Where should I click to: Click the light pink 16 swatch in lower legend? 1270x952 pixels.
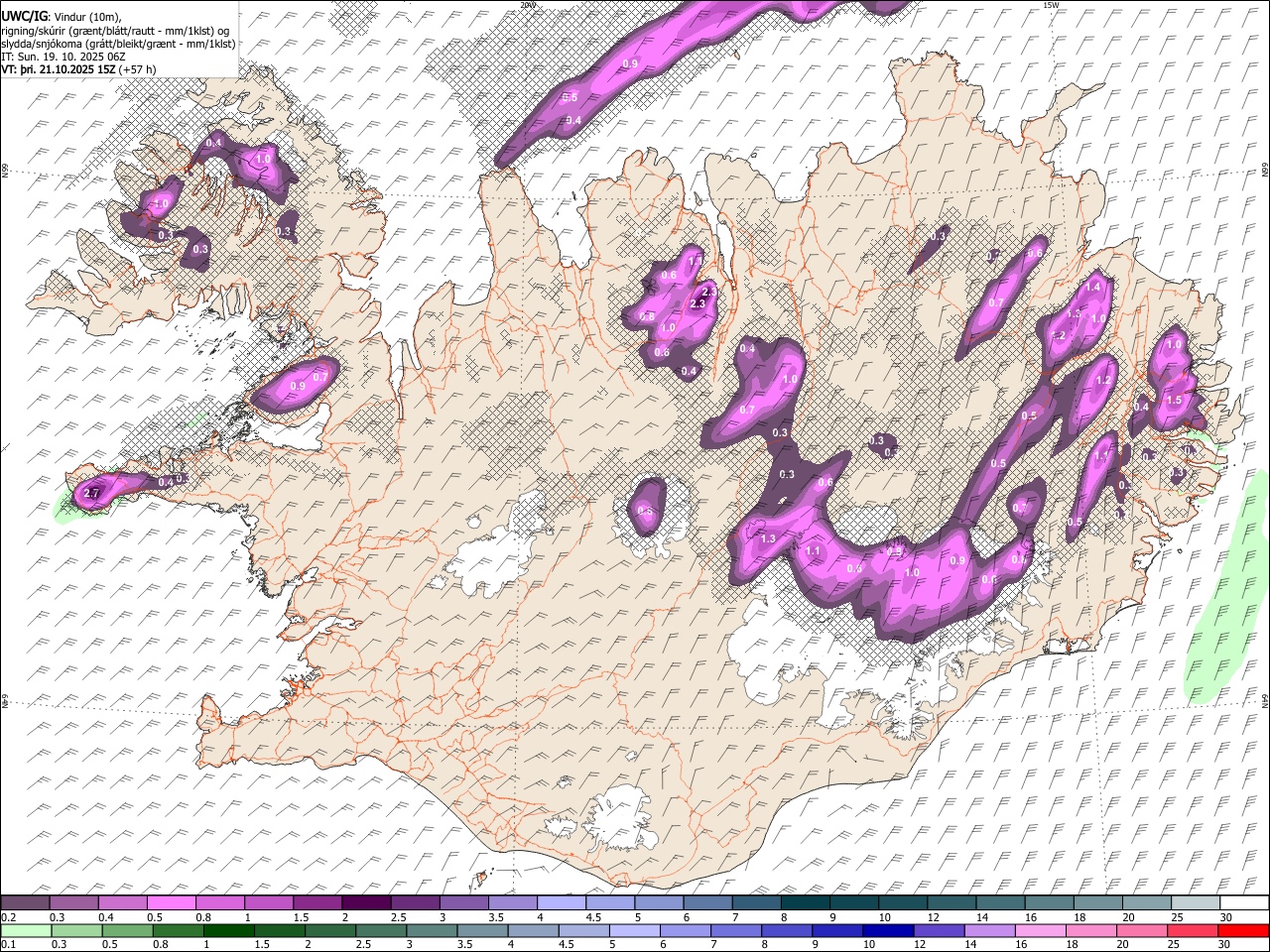point(1039,930)
